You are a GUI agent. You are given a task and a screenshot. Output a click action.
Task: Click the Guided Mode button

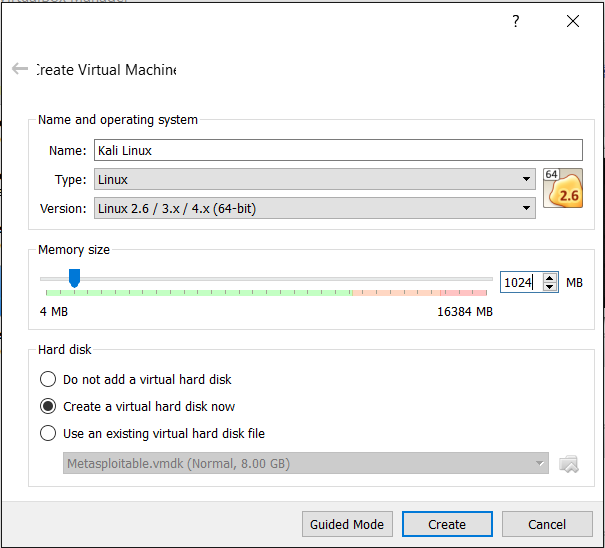[347, 524]
